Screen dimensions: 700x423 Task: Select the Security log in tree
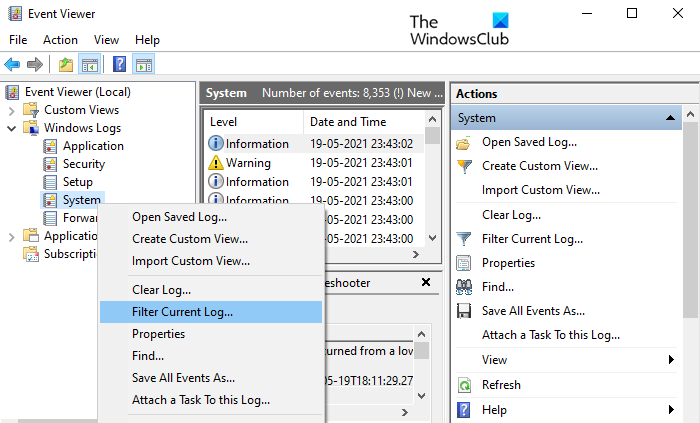tap(83, 164)
